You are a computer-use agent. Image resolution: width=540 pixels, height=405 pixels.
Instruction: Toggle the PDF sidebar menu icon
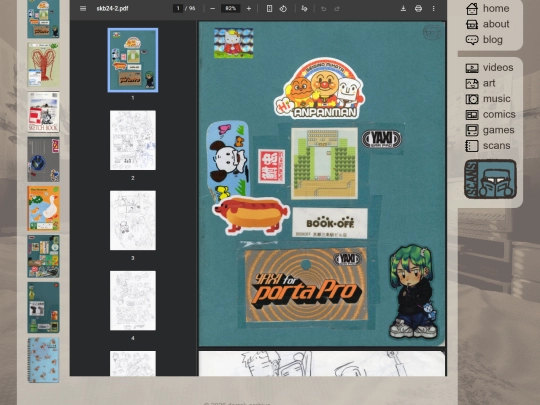(x=83, y=9)
